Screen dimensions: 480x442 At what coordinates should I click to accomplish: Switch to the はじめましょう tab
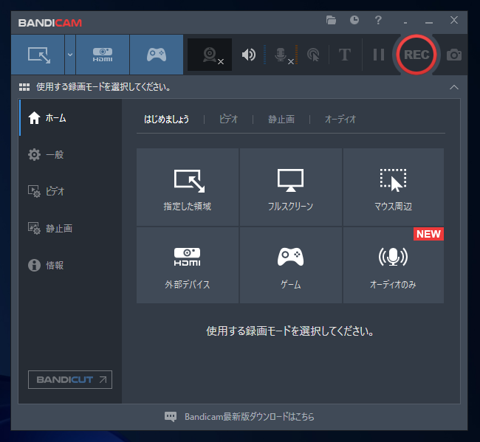coord(166,119)
